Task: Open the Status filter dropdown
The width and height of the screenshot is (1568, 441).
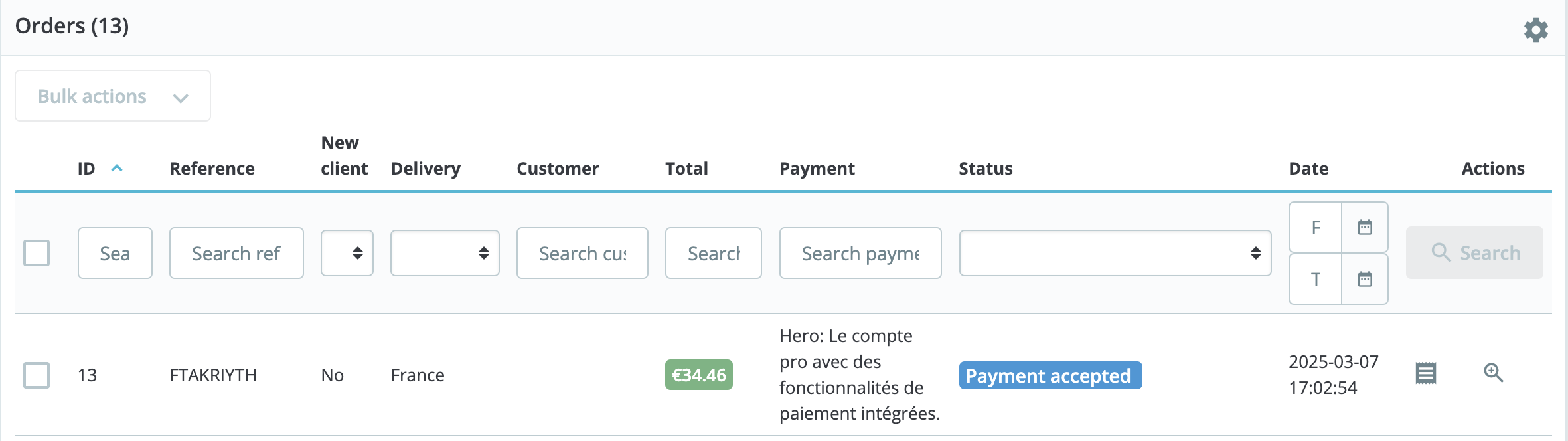Action: pos(1115,253)
